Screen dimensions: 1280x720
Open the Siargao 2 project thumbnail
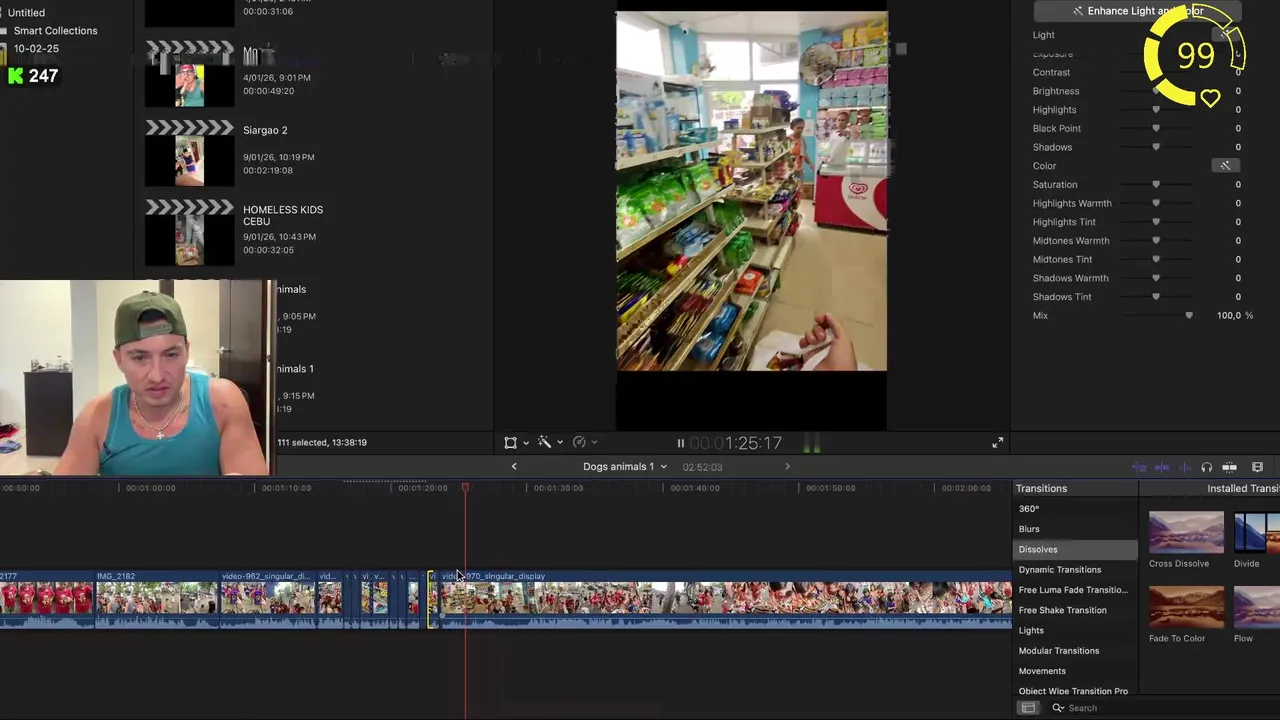point(189,154)
